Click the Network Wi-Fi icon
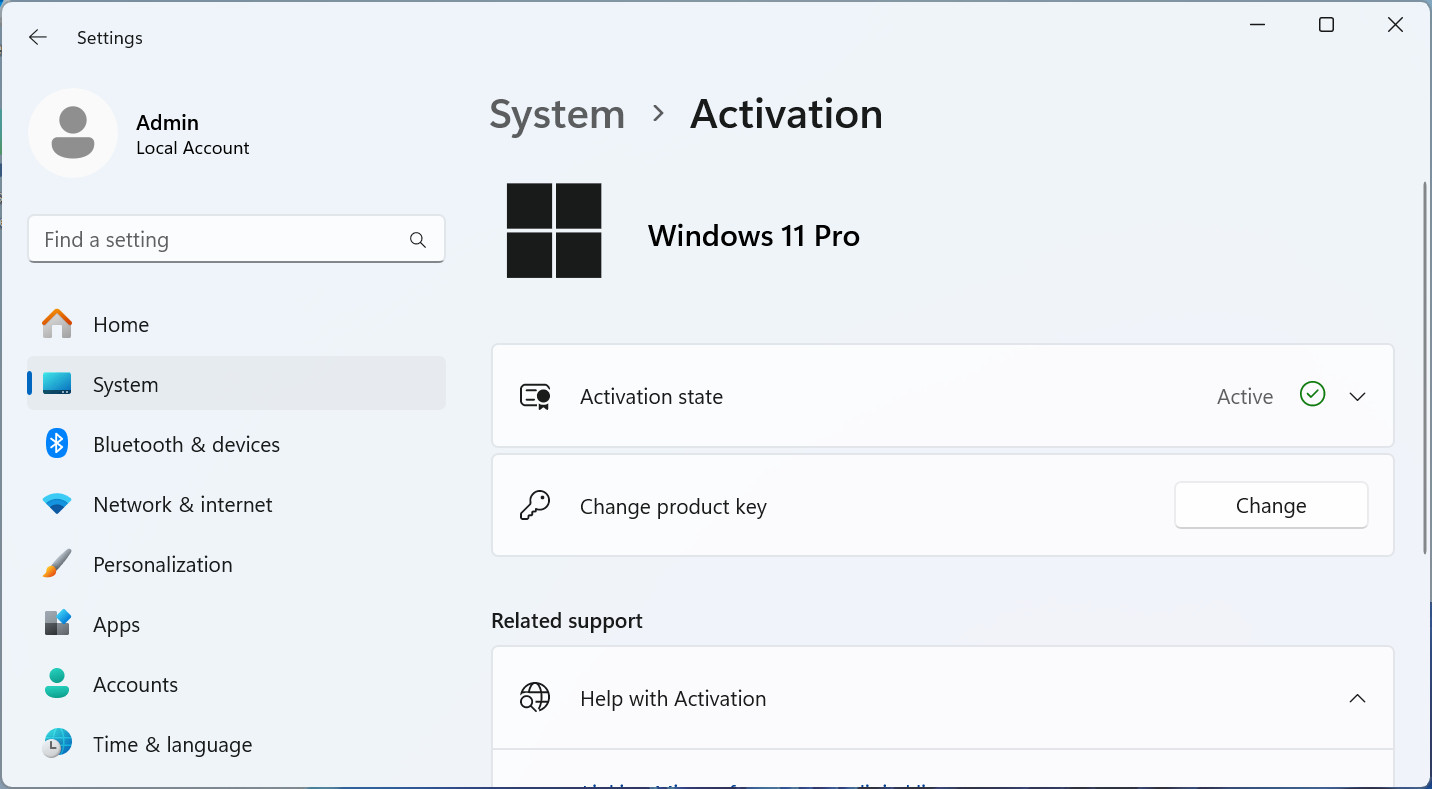 [57, 504]
